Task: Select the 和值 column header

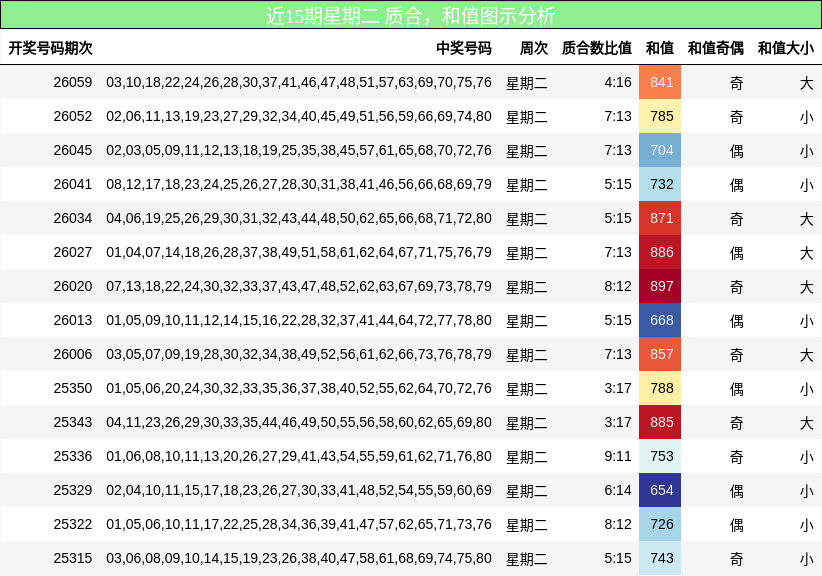Action: (659, 46)
